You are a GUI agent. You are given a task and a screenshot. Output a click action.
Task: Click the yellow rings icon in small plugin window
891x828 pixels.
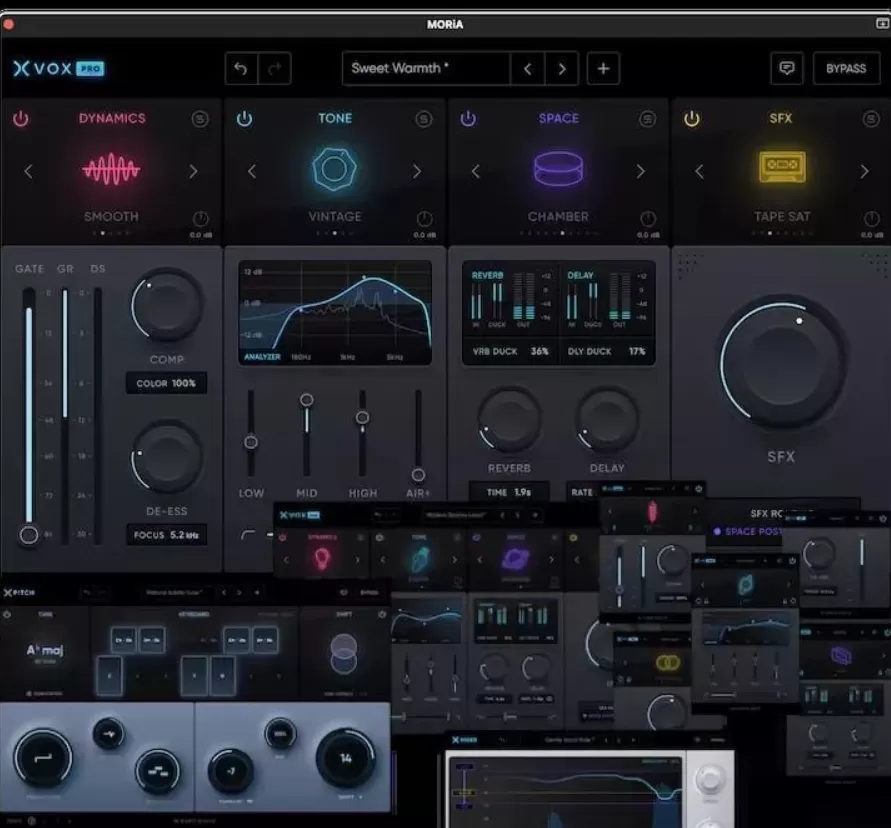pyautogui.click(x=668, y=663)
